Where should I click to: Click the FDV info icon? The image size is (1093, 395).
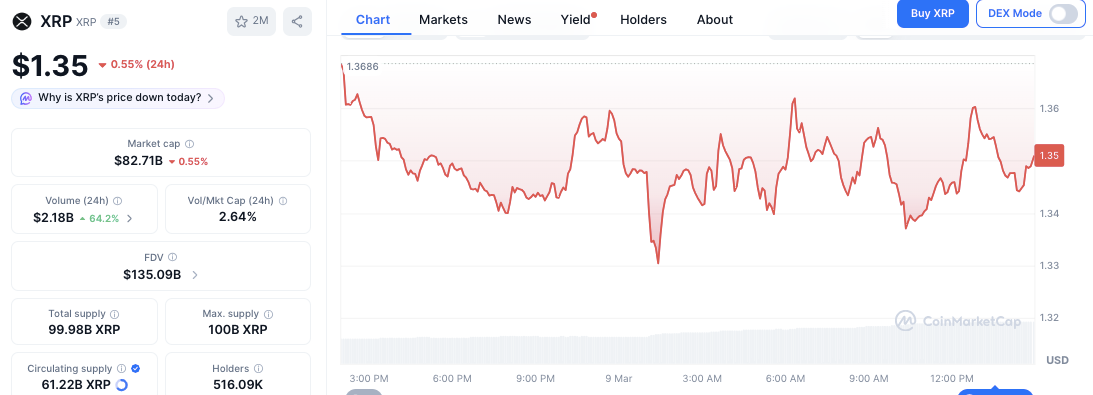(x=172, y=257)
